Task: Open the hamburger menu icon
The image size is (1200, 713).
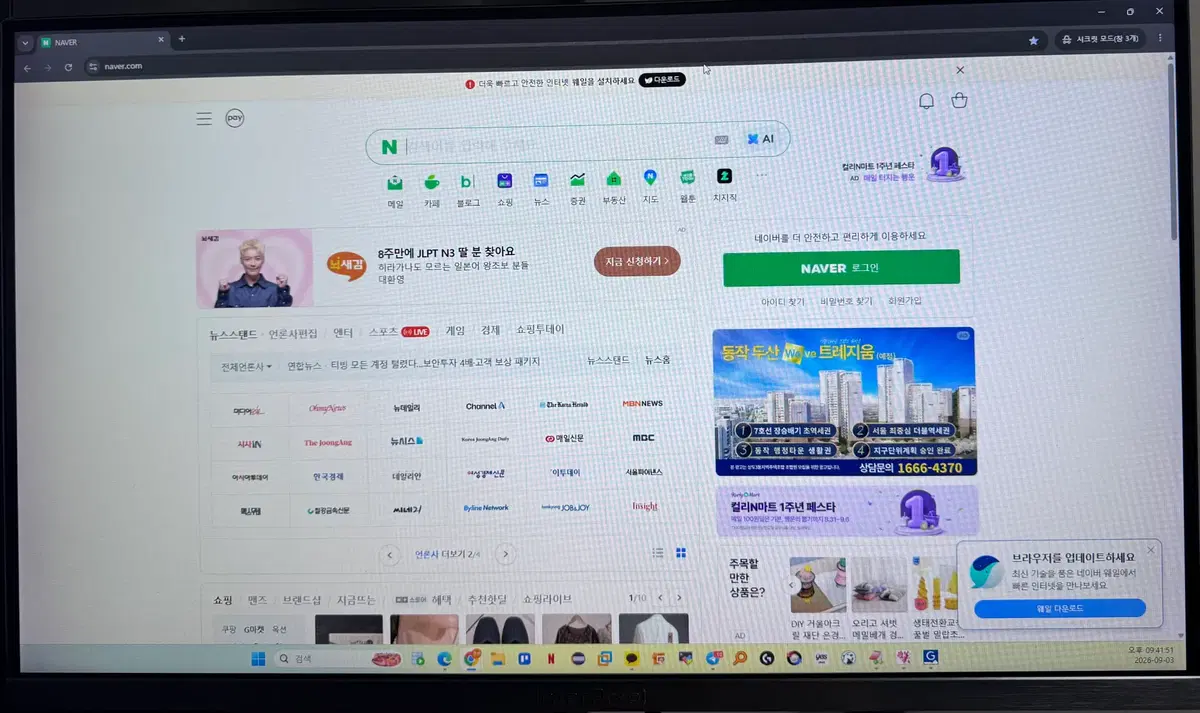Action: coord(204,118)
